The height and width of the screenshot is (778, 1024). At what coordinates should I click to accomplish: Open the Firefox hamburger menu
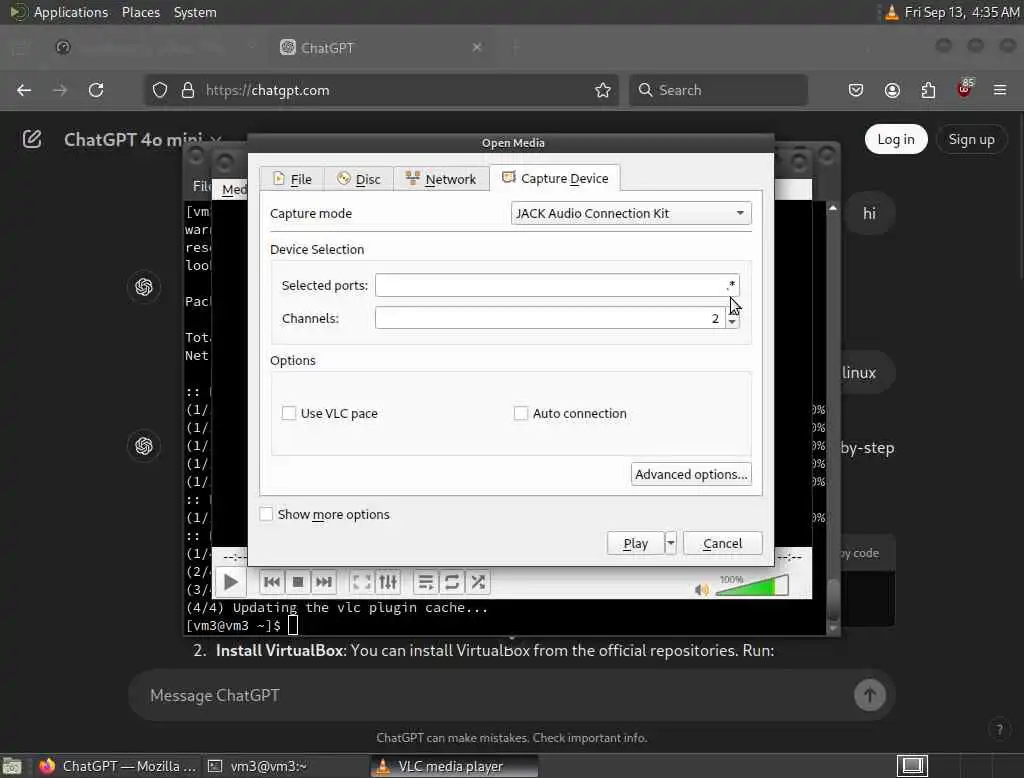(x=1000, y=90)
